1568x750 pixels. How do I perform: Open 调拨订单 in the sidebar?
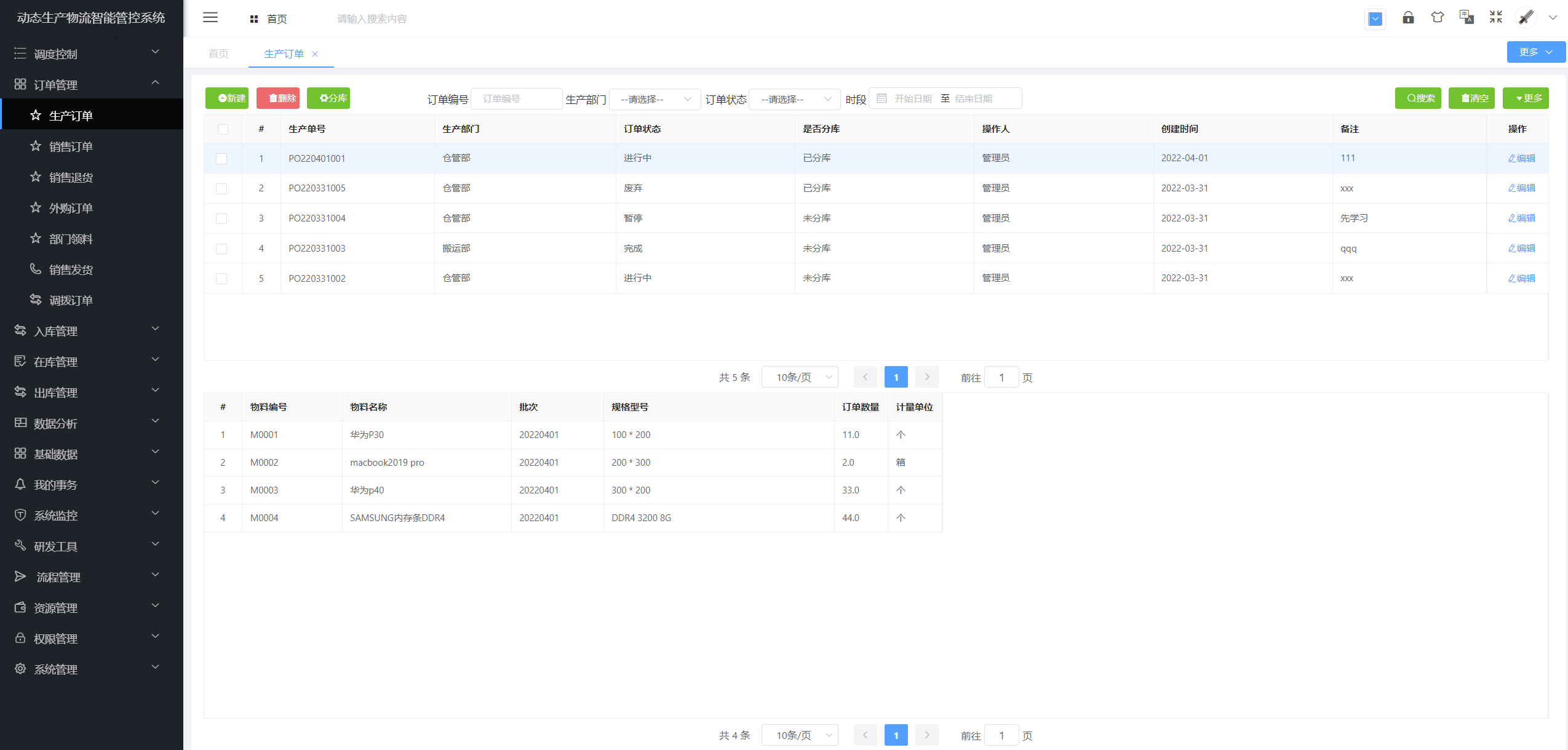click(92, 300)
